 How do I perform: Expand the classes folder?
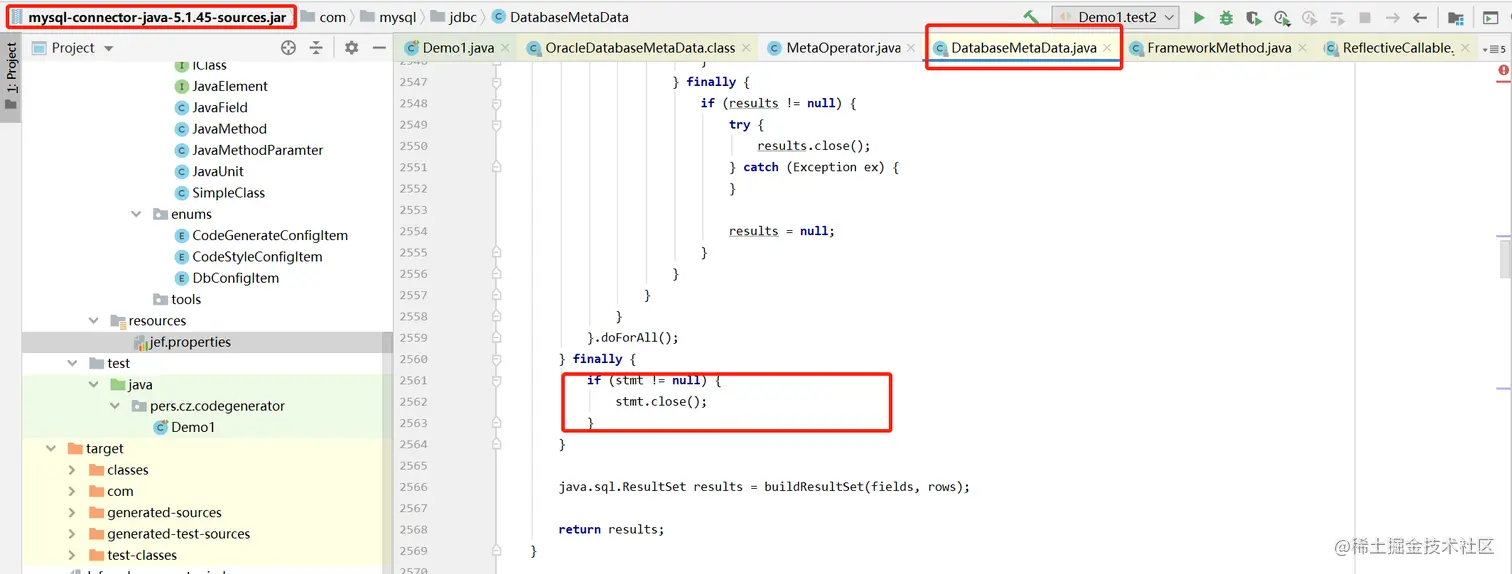tap(72, 470)
